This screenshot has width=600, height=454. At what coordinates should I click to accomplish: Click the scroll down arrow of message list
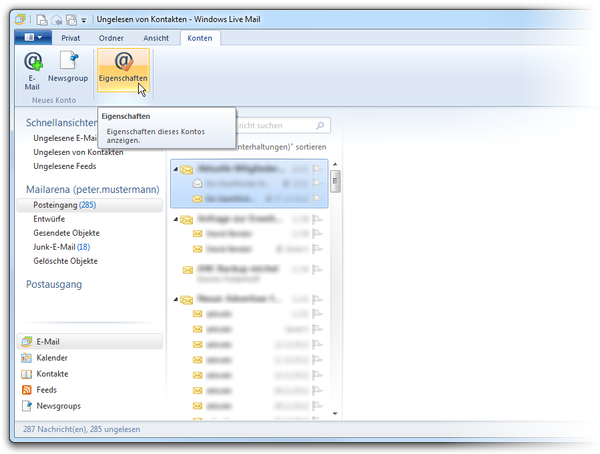click(x=335, y=413)
